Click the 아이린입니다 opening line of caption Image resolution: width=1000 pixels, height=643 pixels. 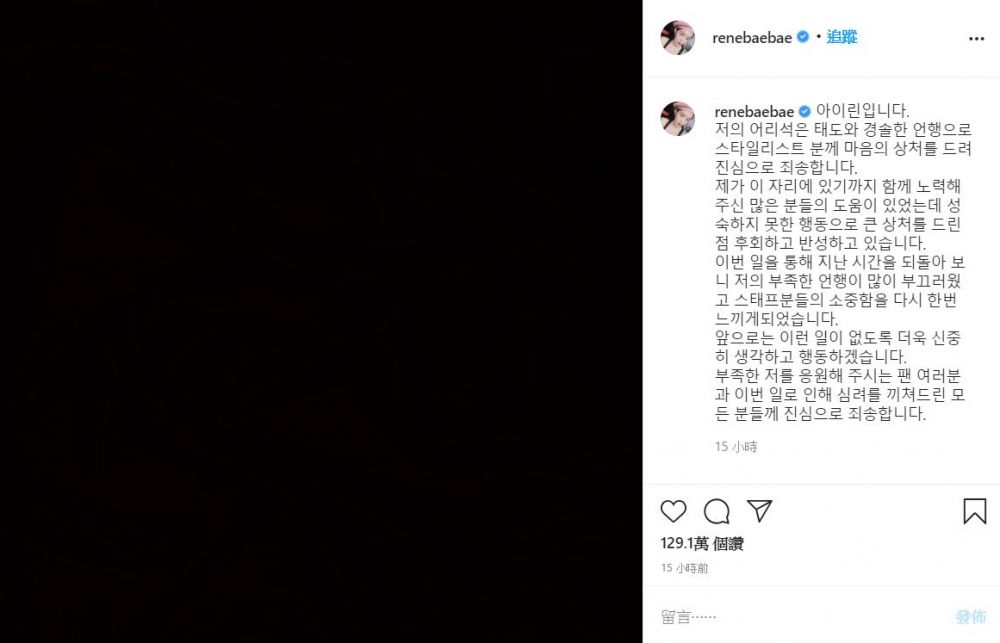point(862,111)
